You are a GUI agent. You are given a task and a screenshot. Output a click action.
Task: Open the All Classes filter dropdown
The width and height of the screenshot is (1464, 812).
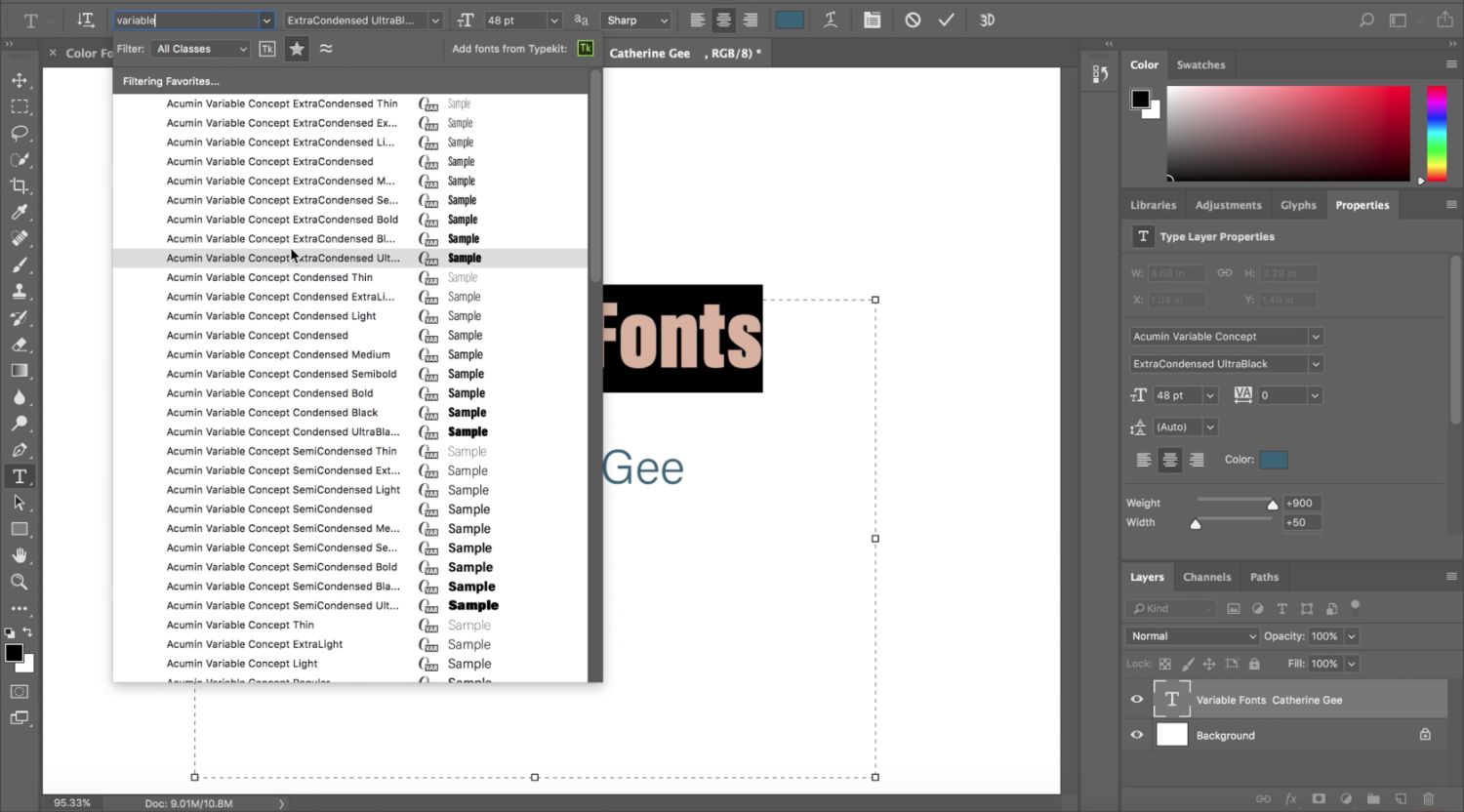click(201, 49)
